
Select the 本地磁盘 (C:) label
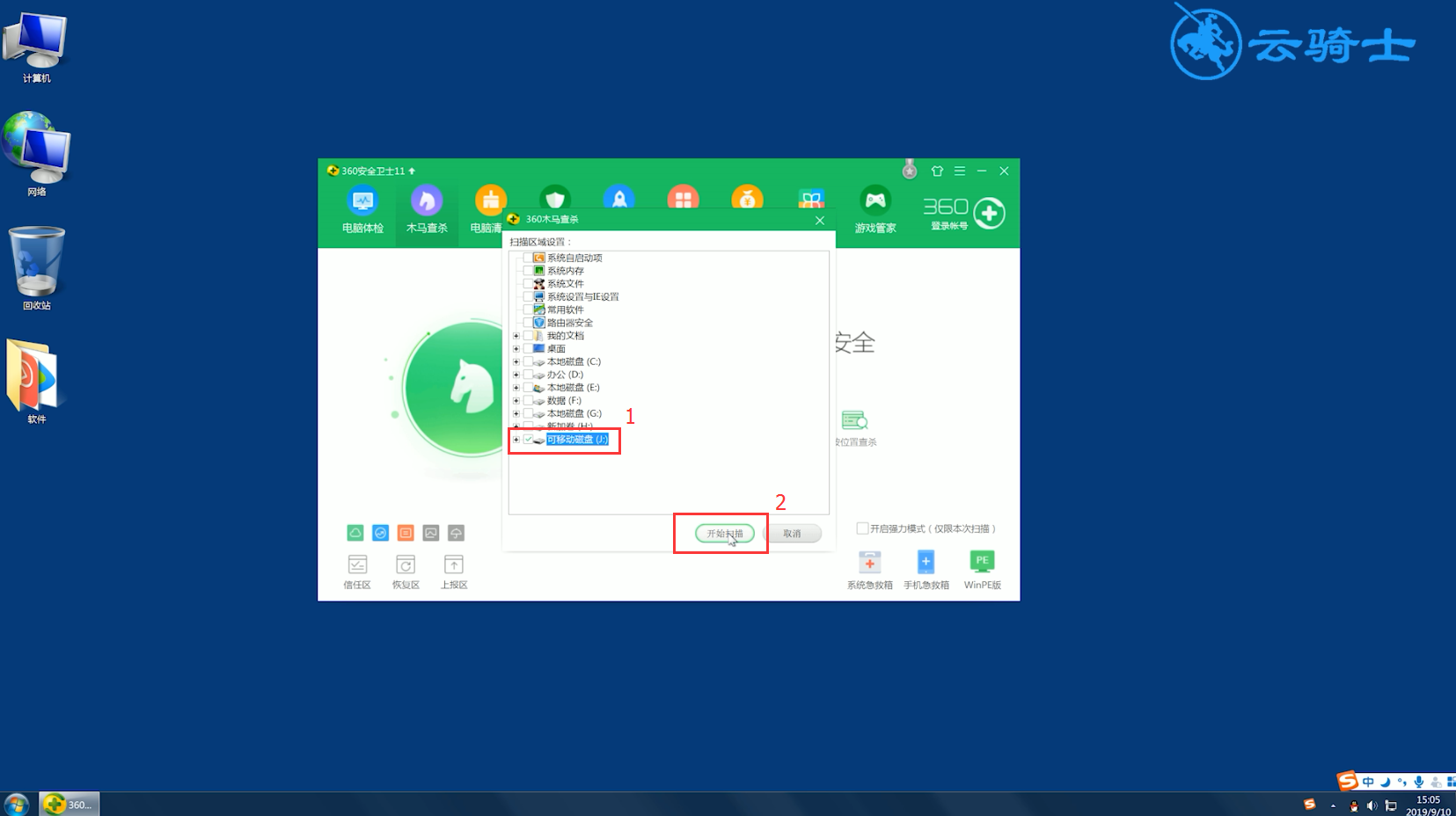pyautogui.click(x=574, y=361)
